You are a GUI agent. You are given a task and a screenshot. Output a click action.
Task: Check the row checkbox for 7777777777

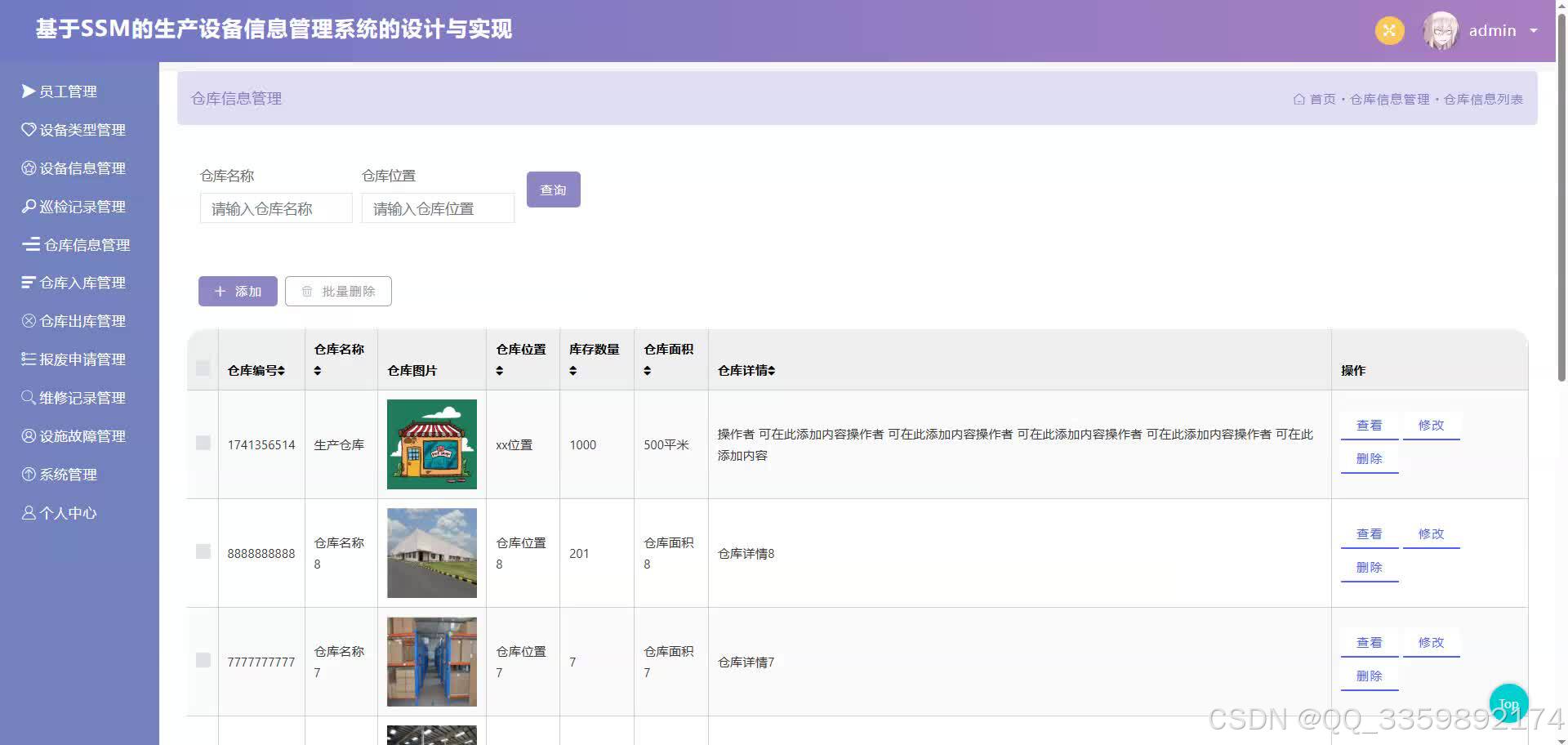pyautogui.click(x=203, y=660)
